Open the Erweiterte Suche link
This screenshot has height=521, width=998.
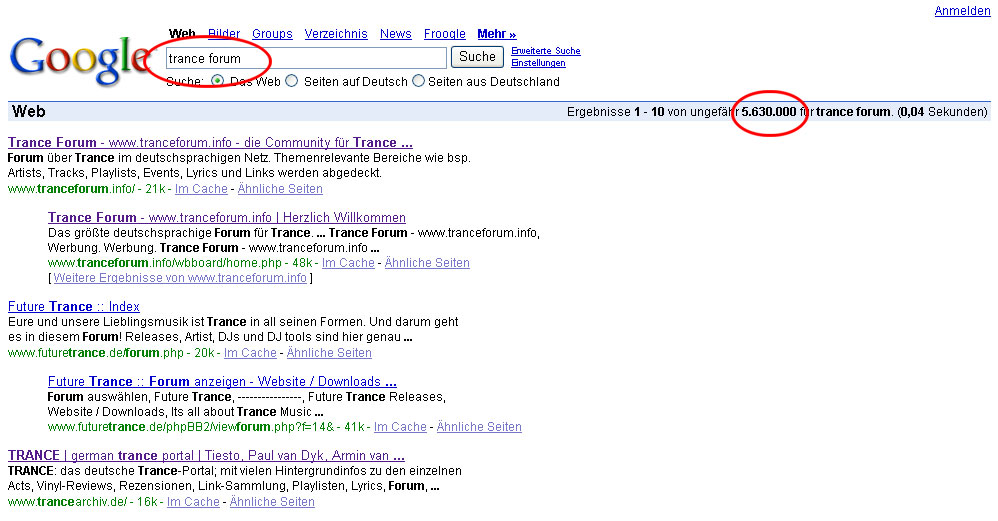pos(545,51)
